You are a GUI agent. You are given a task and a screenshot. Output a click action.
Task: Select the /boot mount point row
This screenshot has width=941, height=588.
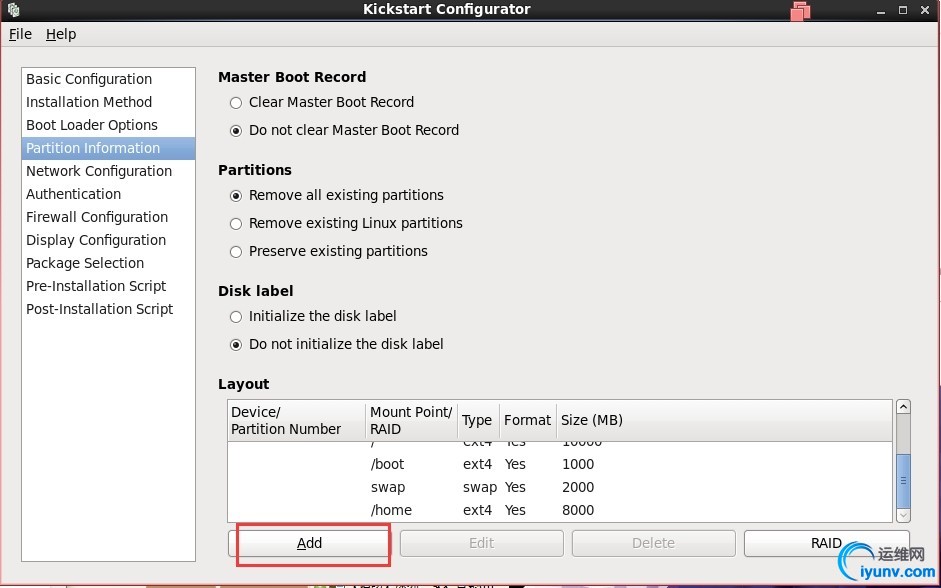560,464
